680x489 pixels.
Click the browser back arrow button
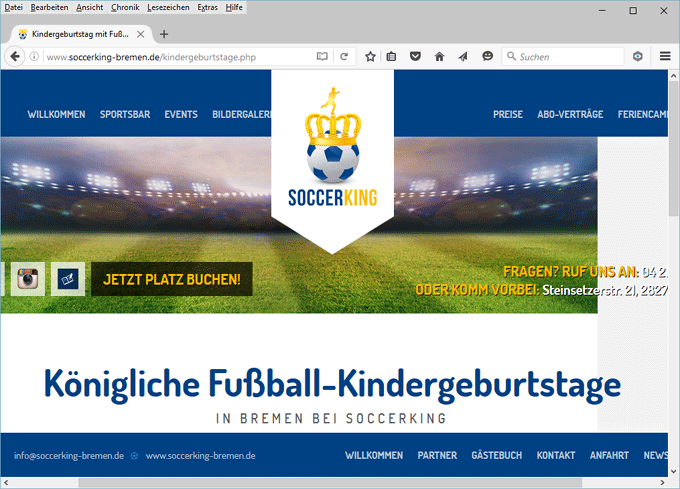pos(15,57)
